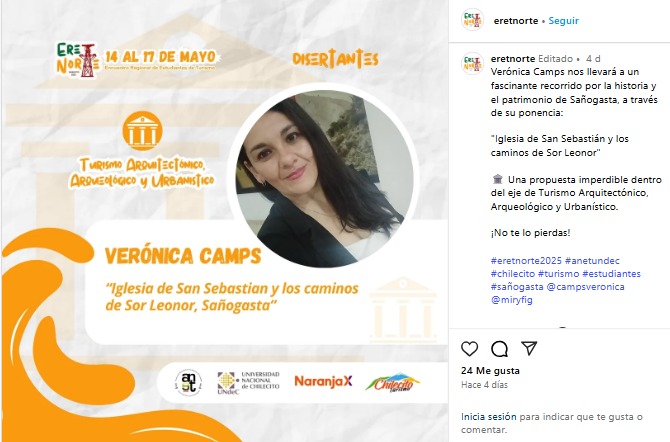The image size is (670, 442).
Task: Click the Inicia sesión link
Action: click(488, 417)
